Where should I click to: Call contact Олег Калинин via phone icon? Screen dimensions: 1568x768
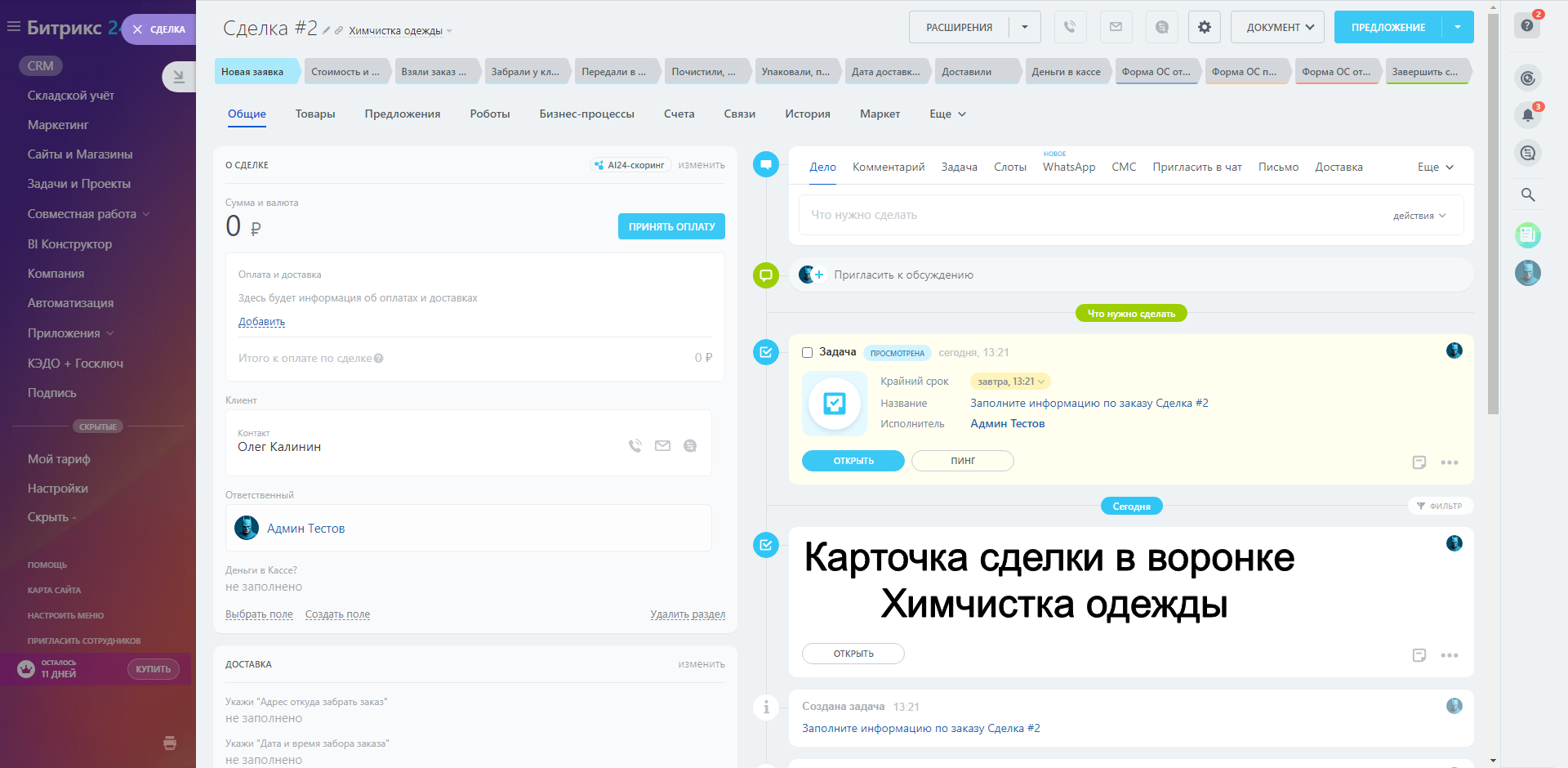click(x=635, y=446)
